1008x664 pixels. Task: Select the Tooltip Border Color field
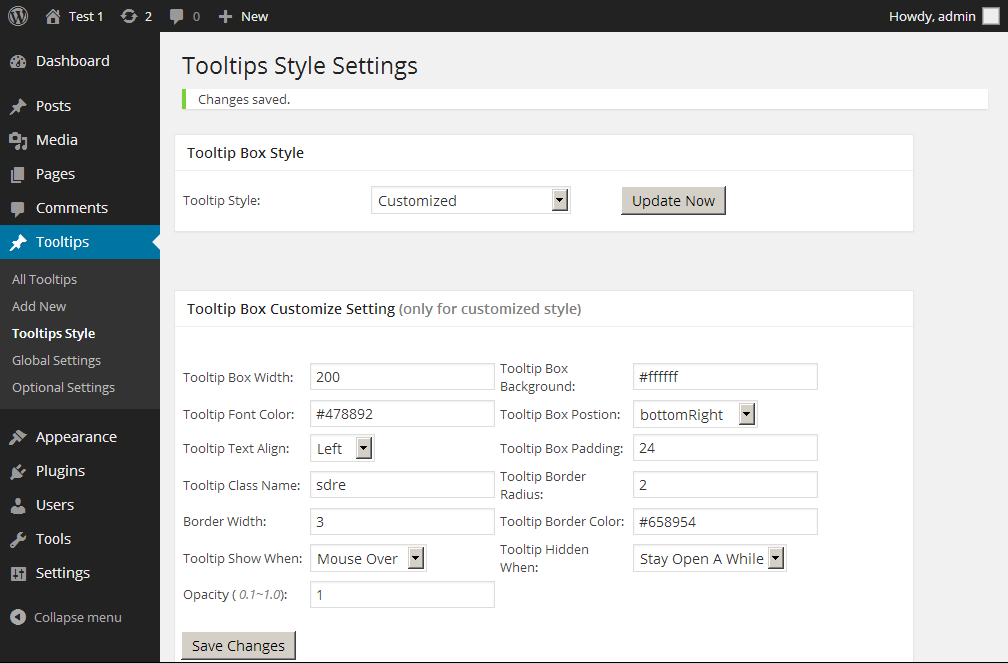(725, 522)
